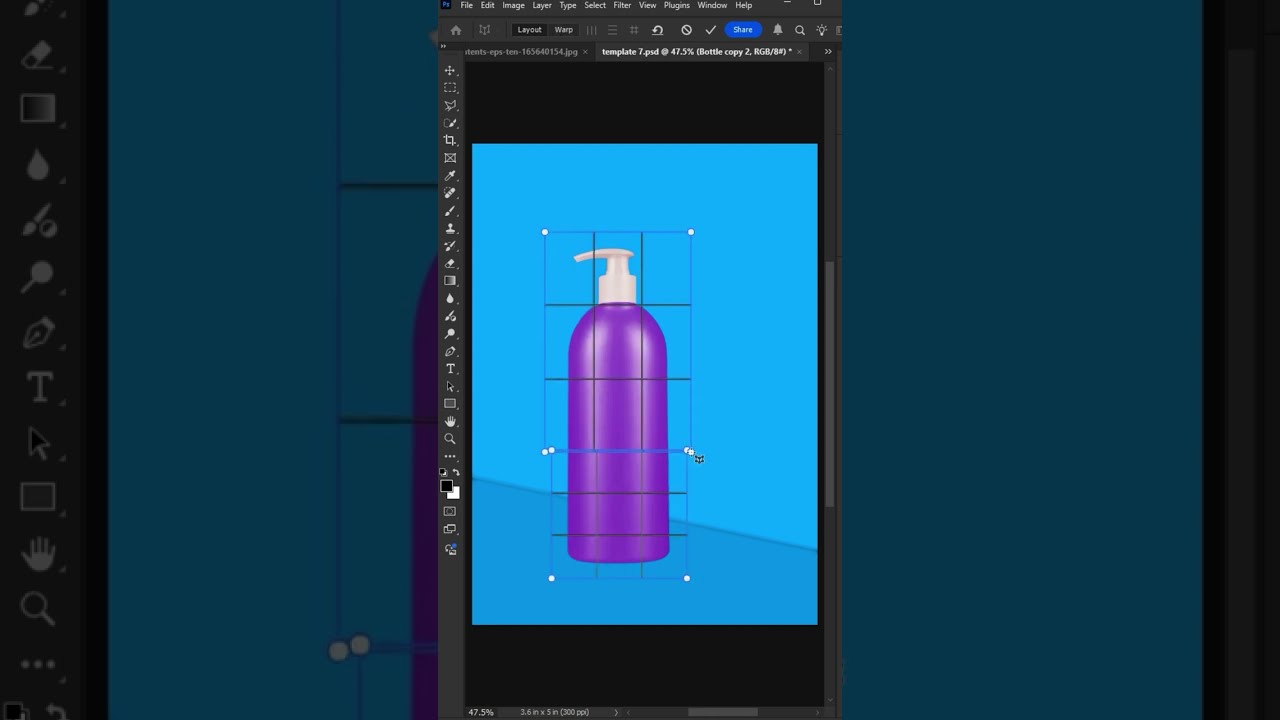Screen dimensions: 1280x720
Task: Open the File menu
Action: click(x=466, y=6)
